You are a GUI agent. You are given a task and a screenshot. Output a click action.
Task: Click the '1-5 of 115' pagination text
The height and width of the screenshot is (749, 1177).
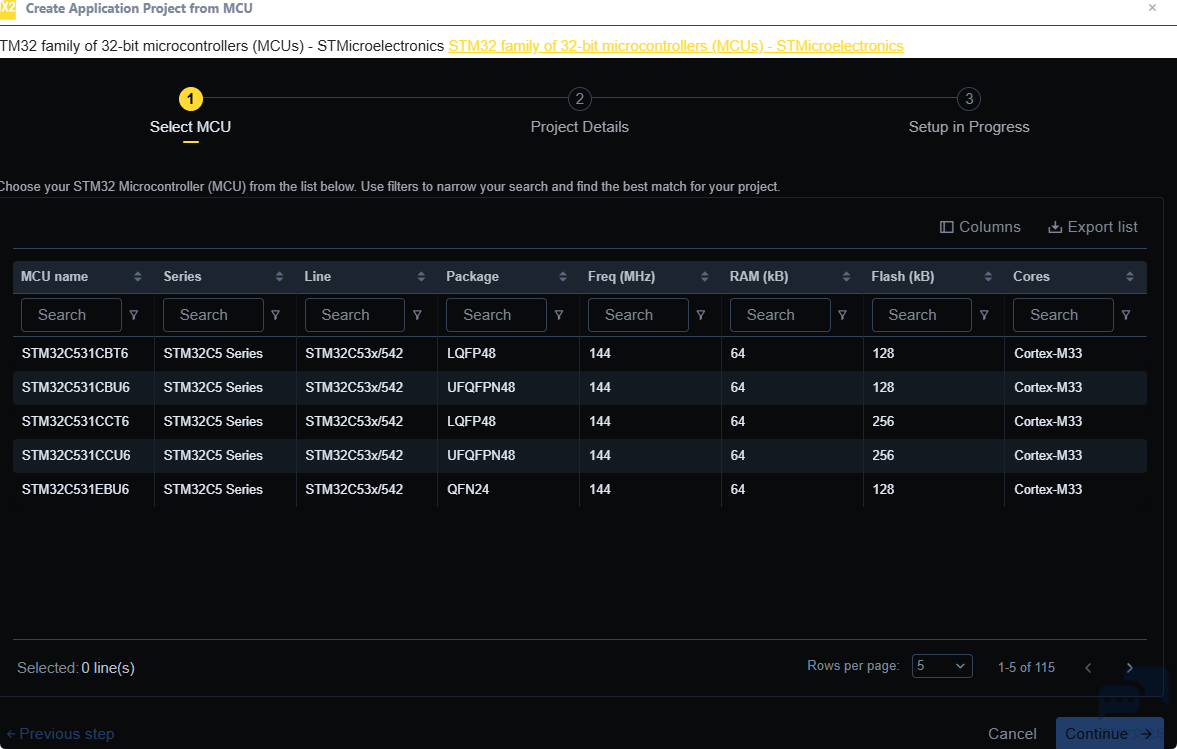[1026, 667]
